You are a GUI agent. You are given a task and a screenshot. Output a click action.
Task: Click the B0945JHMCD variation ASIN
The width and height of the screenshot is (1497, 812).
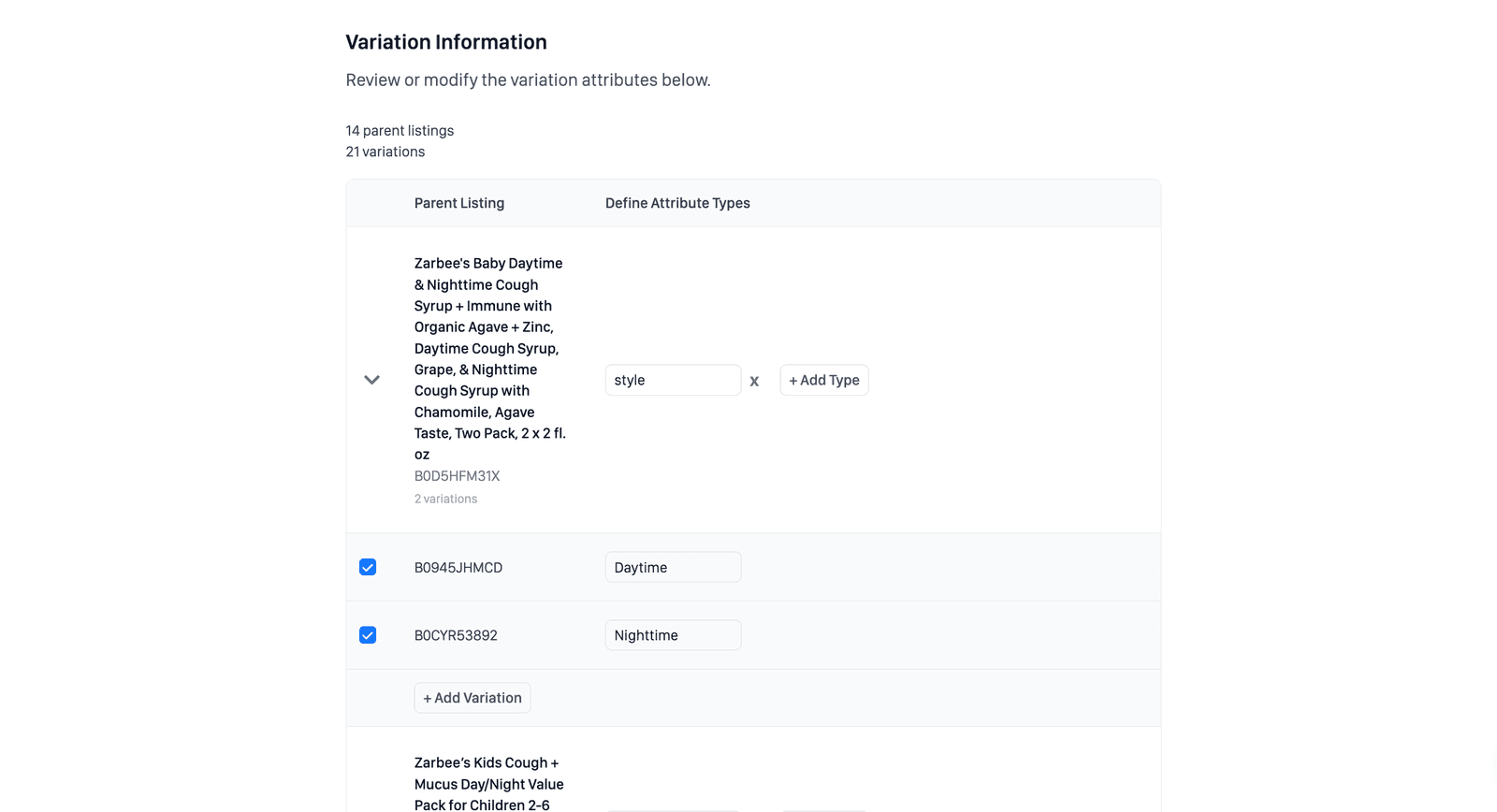pyautogui.click(x=458, y=568)
